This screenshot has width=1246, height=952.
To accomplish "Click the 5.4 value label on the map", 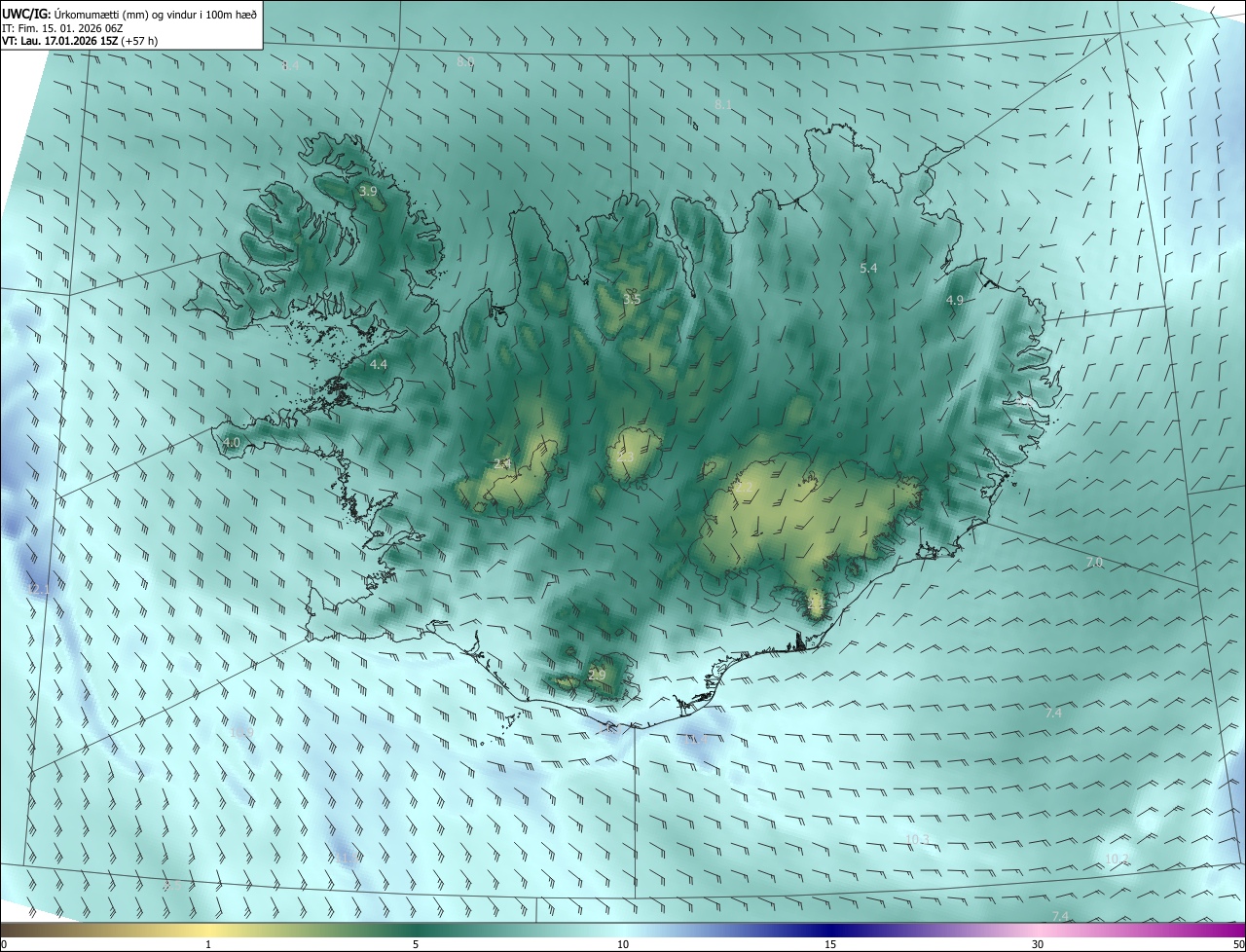I will (x=868, y=268).
